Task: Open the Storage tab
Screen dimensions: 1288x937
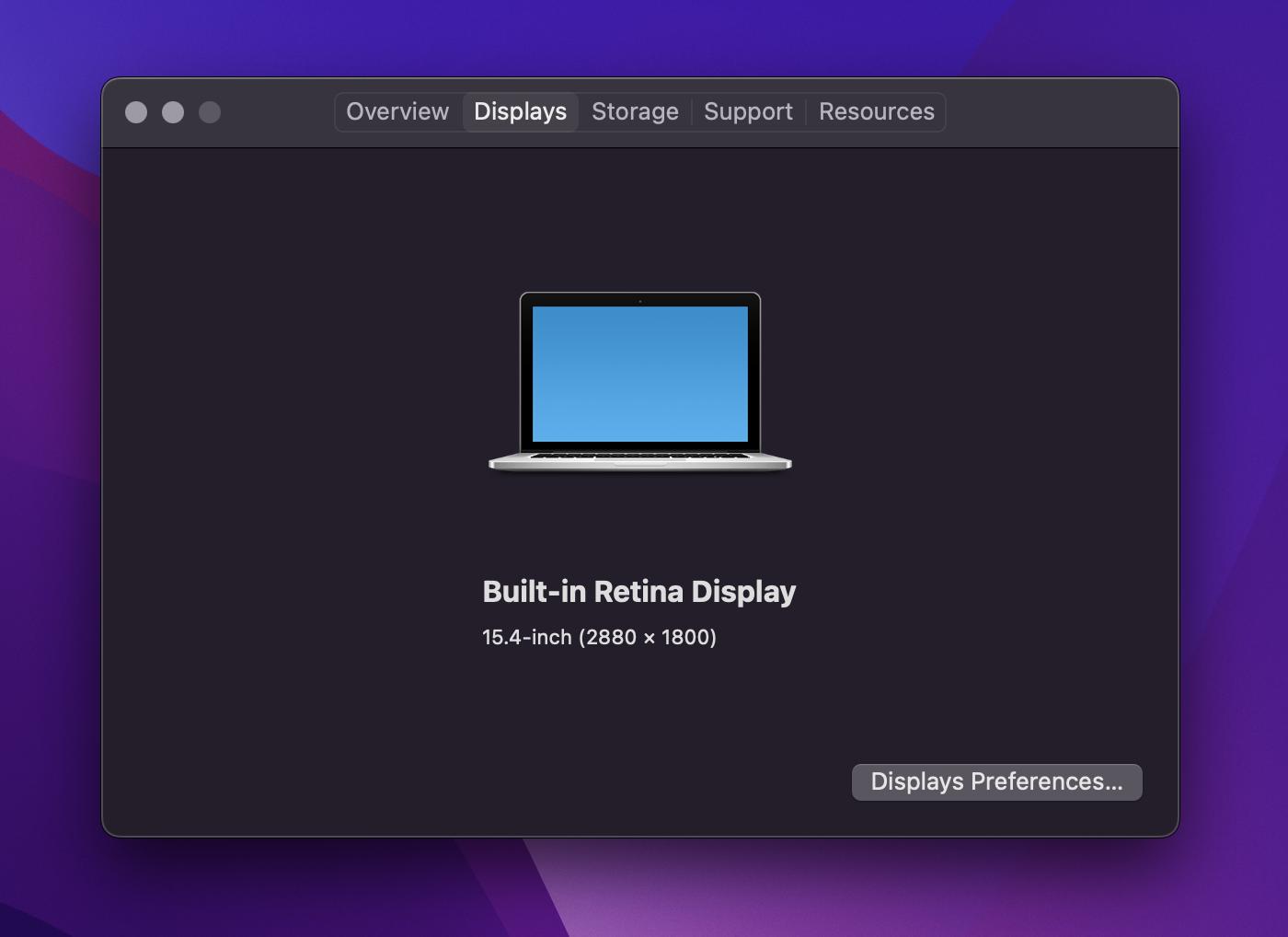Action: click(635, 111)
